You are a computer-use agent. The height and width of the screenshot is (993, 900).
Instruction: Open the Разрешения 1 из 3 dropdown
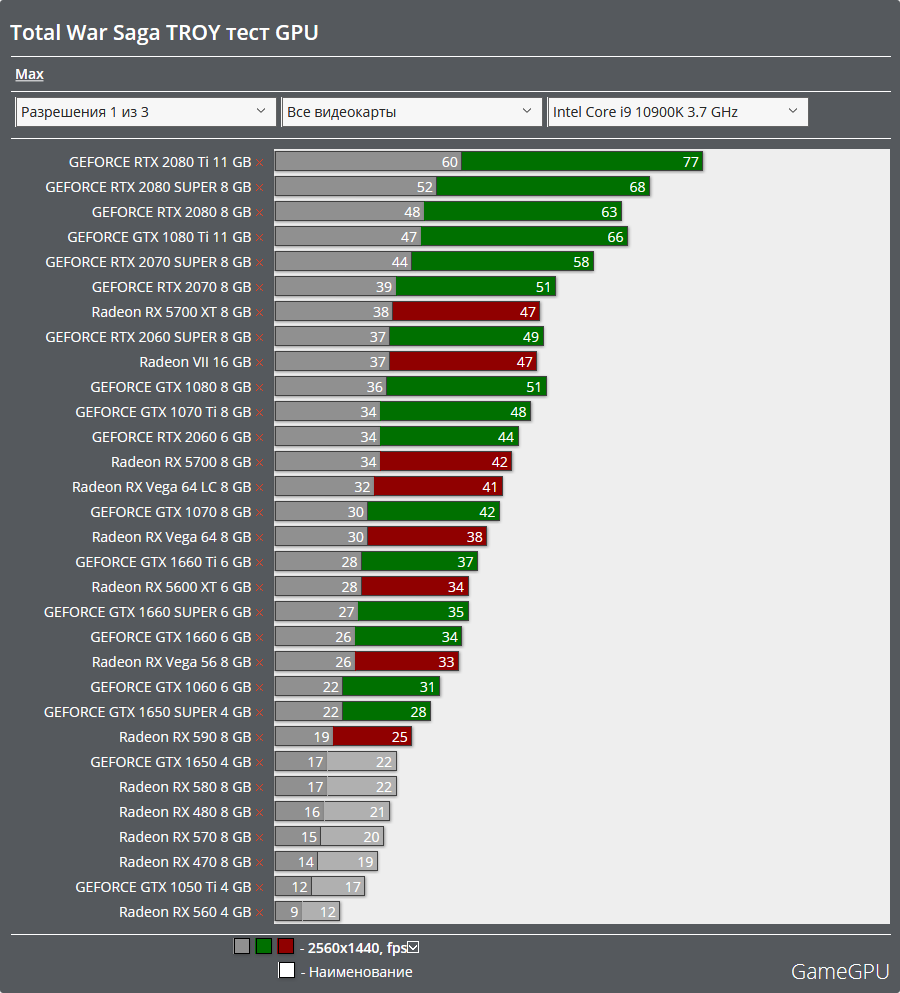pos(145,112)
